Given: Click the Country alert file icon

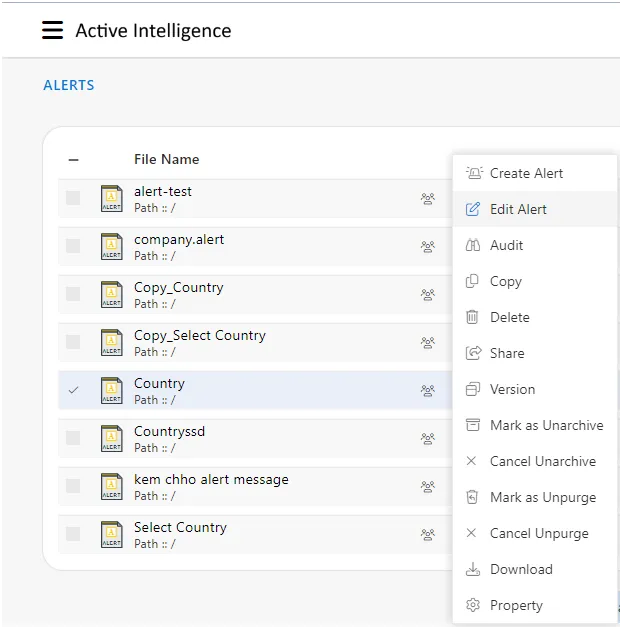Looking at the screenshot, I should (x=111, y=390).
